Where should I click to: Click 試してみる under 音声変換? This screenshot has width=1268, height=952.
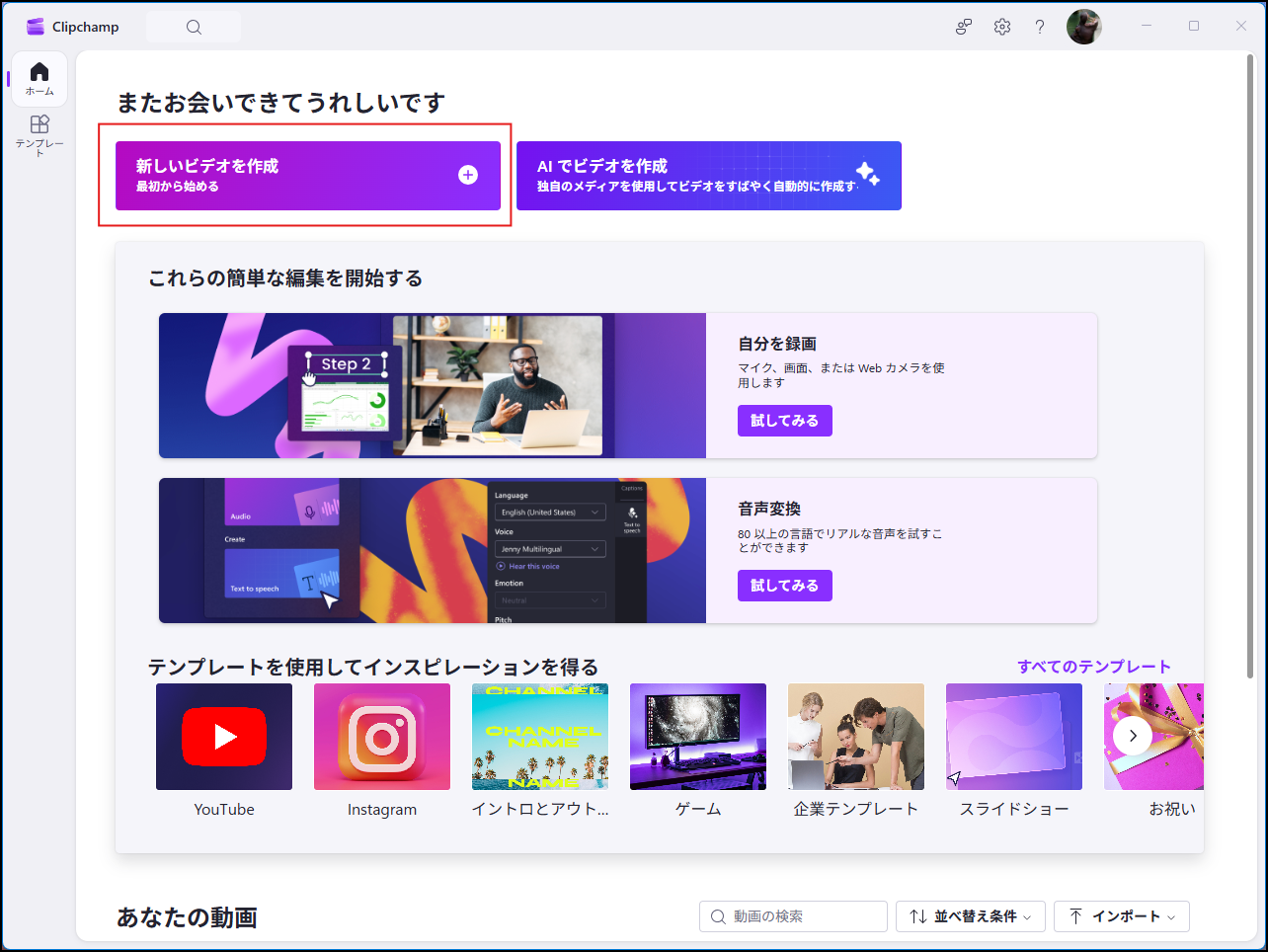click(x=785, y=586)
